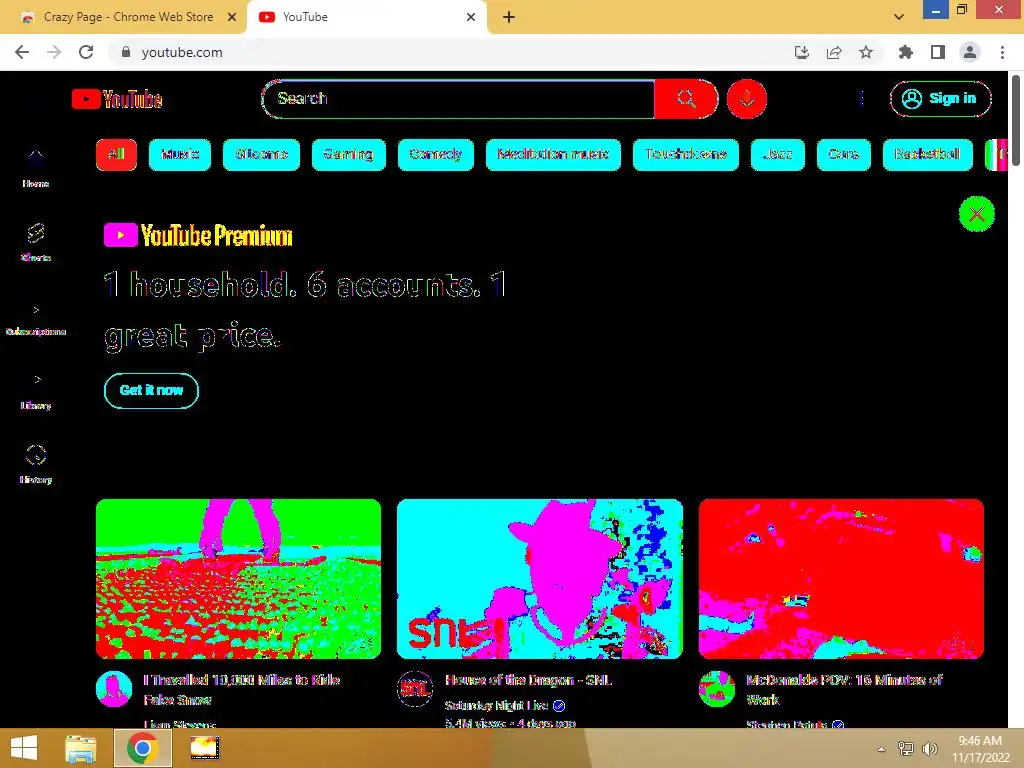Go forward with the browser arrow
This screenshot has width=1024, height=768.
coord(54,52)
